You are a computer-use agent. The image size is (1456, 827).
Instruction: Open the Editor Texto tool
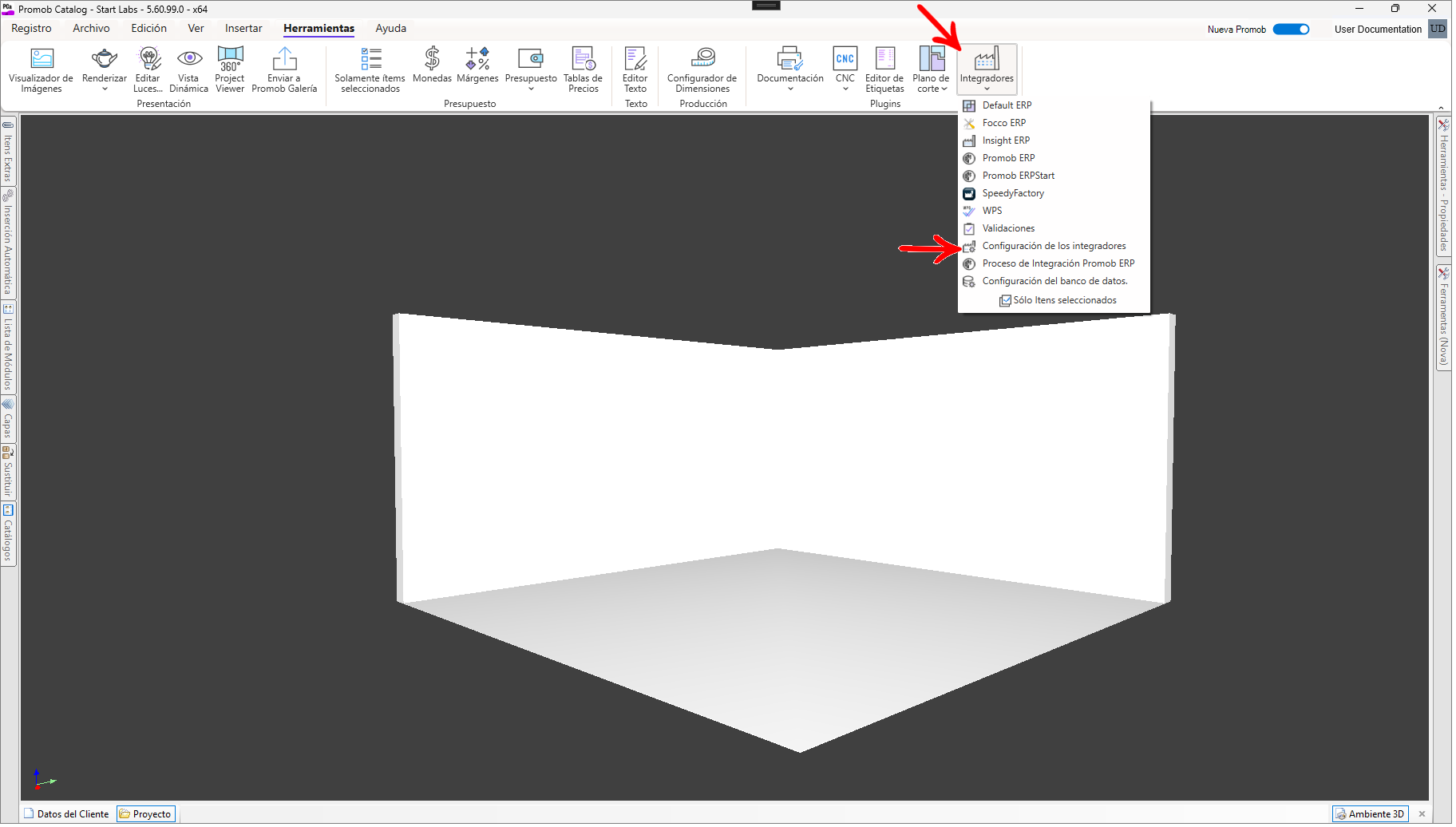[x=635, y=69]
